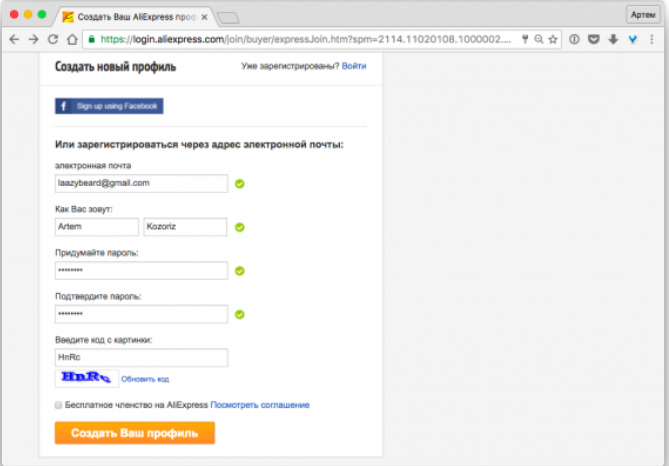Click the download arrow extension icon
Image resolution: width=669 pixels, height=466 pixels.
coord(613,39)
